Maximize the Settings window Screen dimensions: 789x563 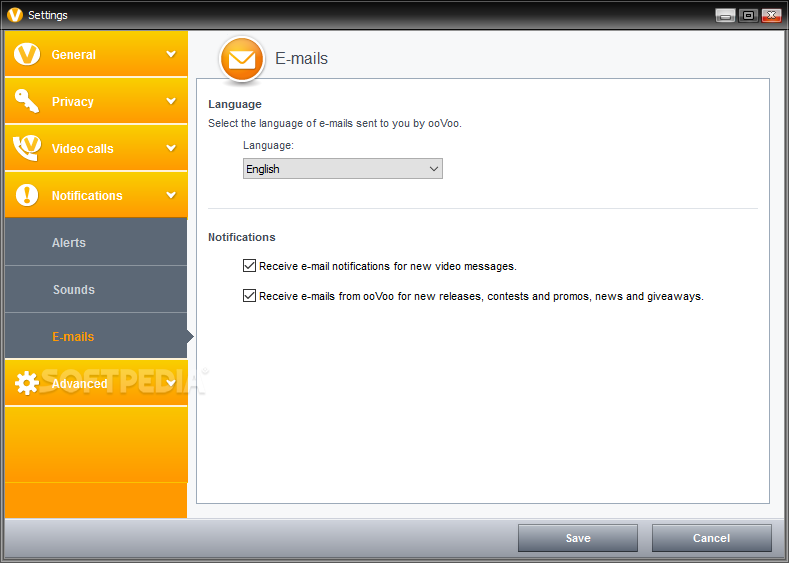coord(748,16)
